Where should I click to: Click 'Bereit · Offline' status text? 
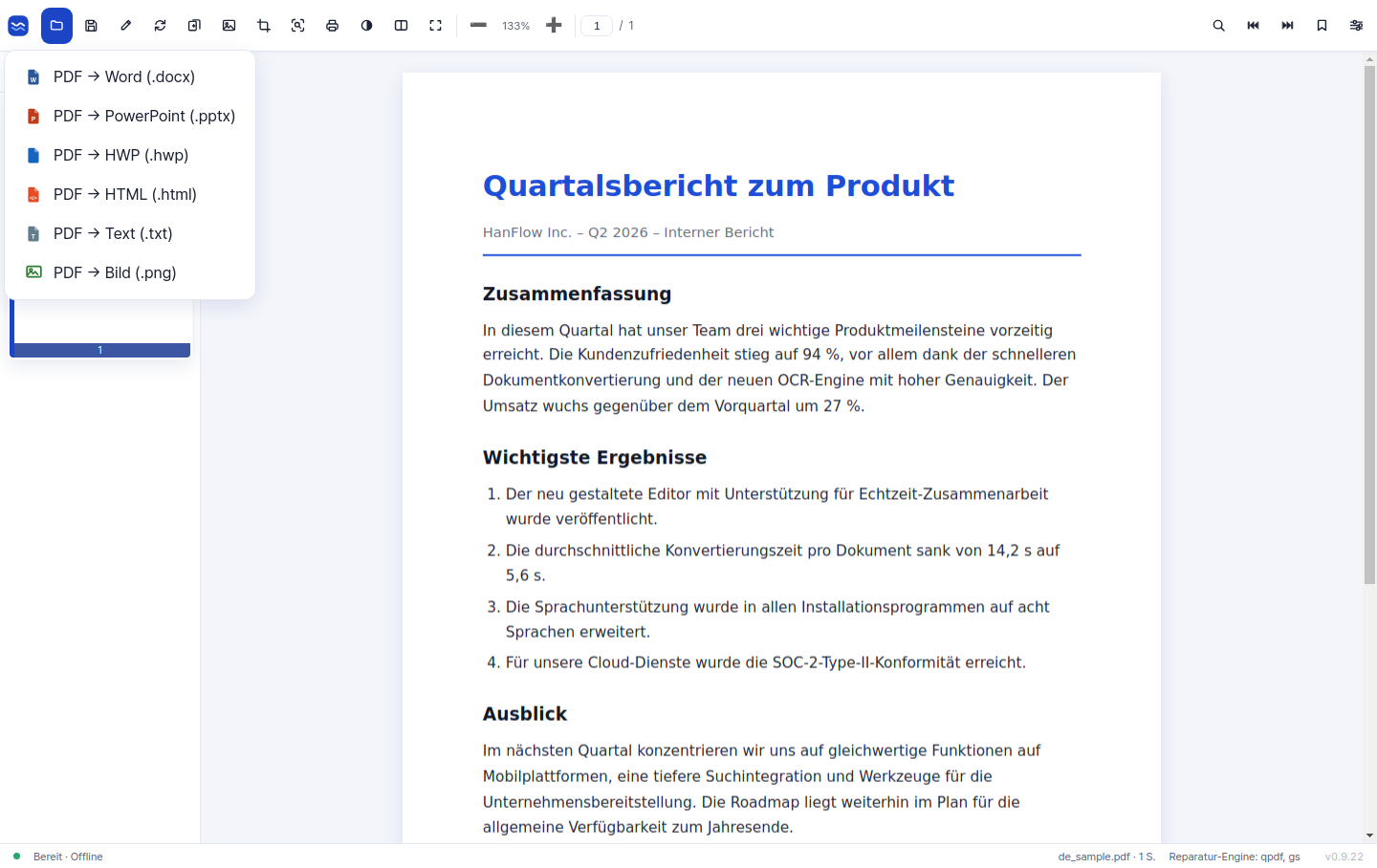(x=68, y=857)
